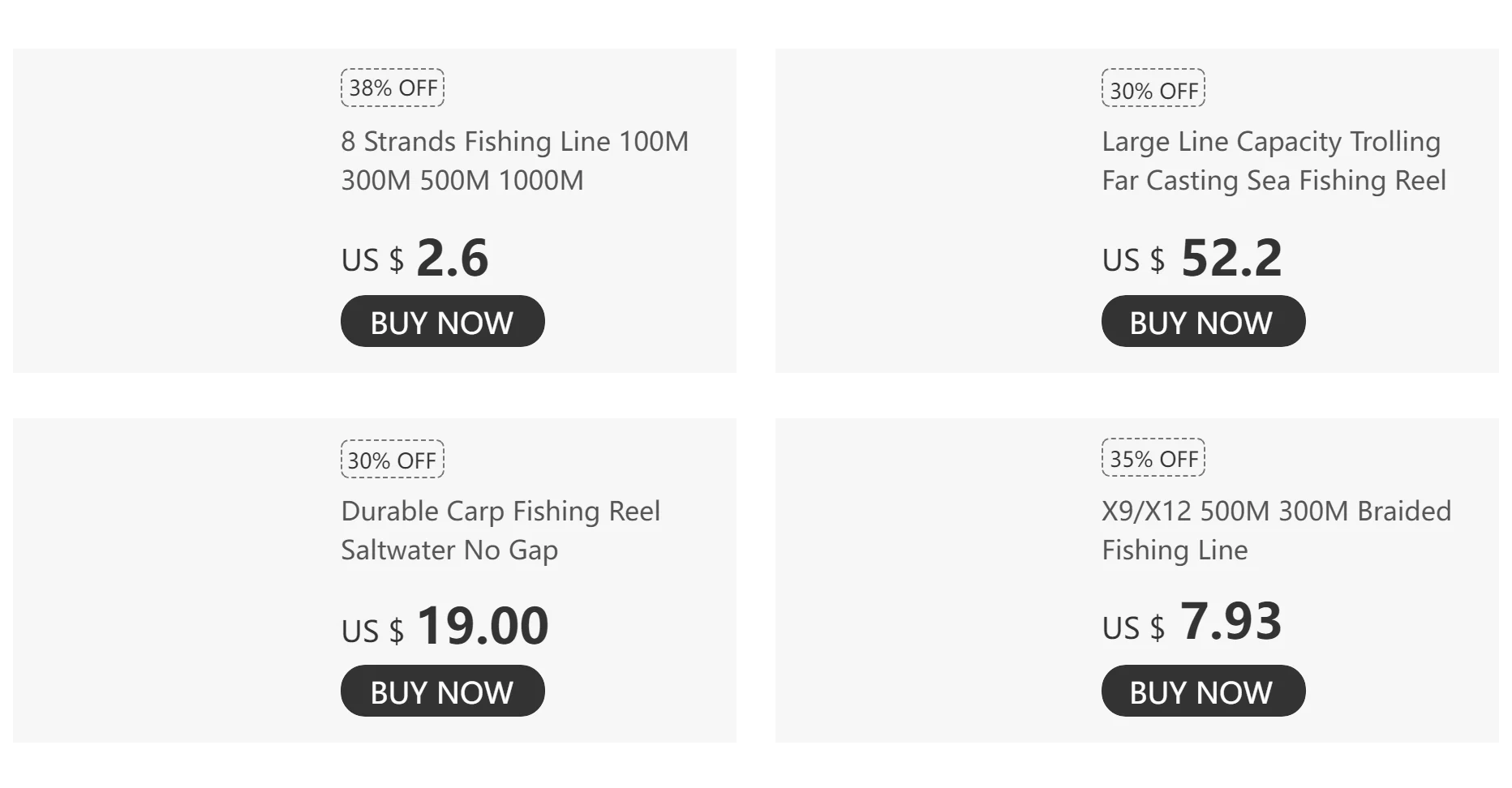Open Durable Carp Fishing Reel Saltwater title

(500, 530)
